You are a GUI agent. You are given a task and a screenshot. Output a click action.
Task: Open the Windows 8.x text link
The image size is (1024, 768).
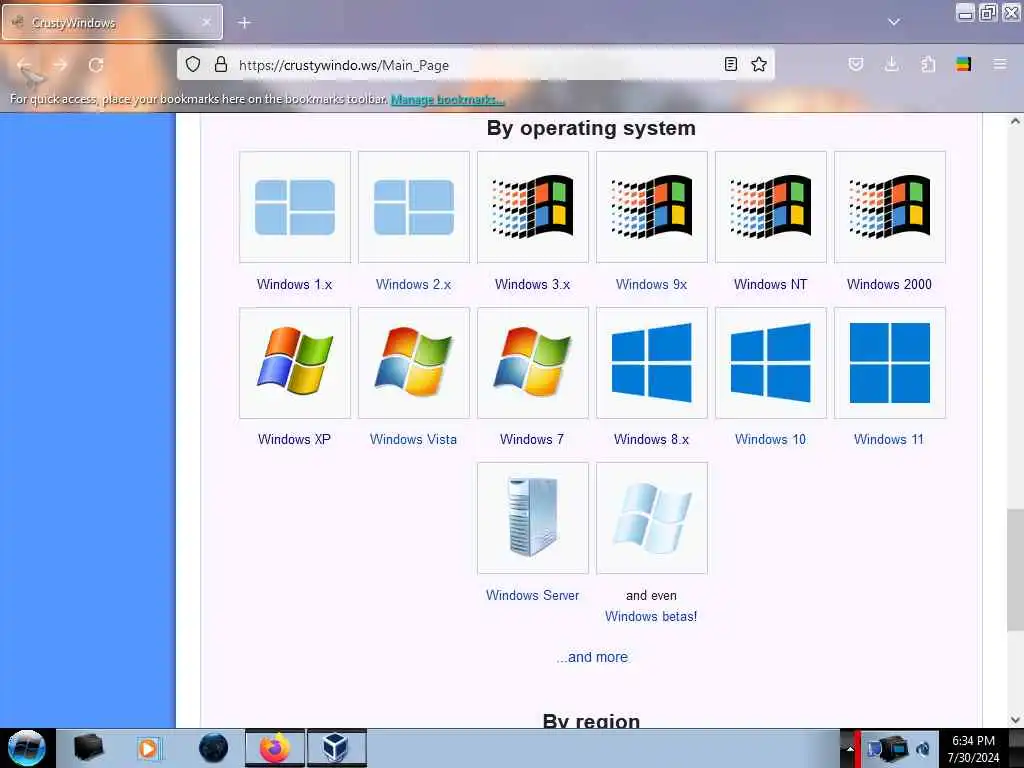pos(651,440)
